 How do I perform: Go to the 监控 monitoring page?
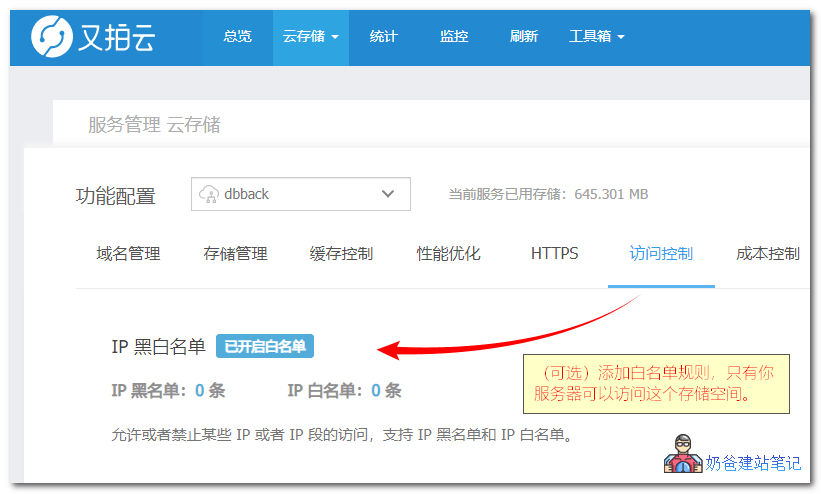tap(453, 36)
